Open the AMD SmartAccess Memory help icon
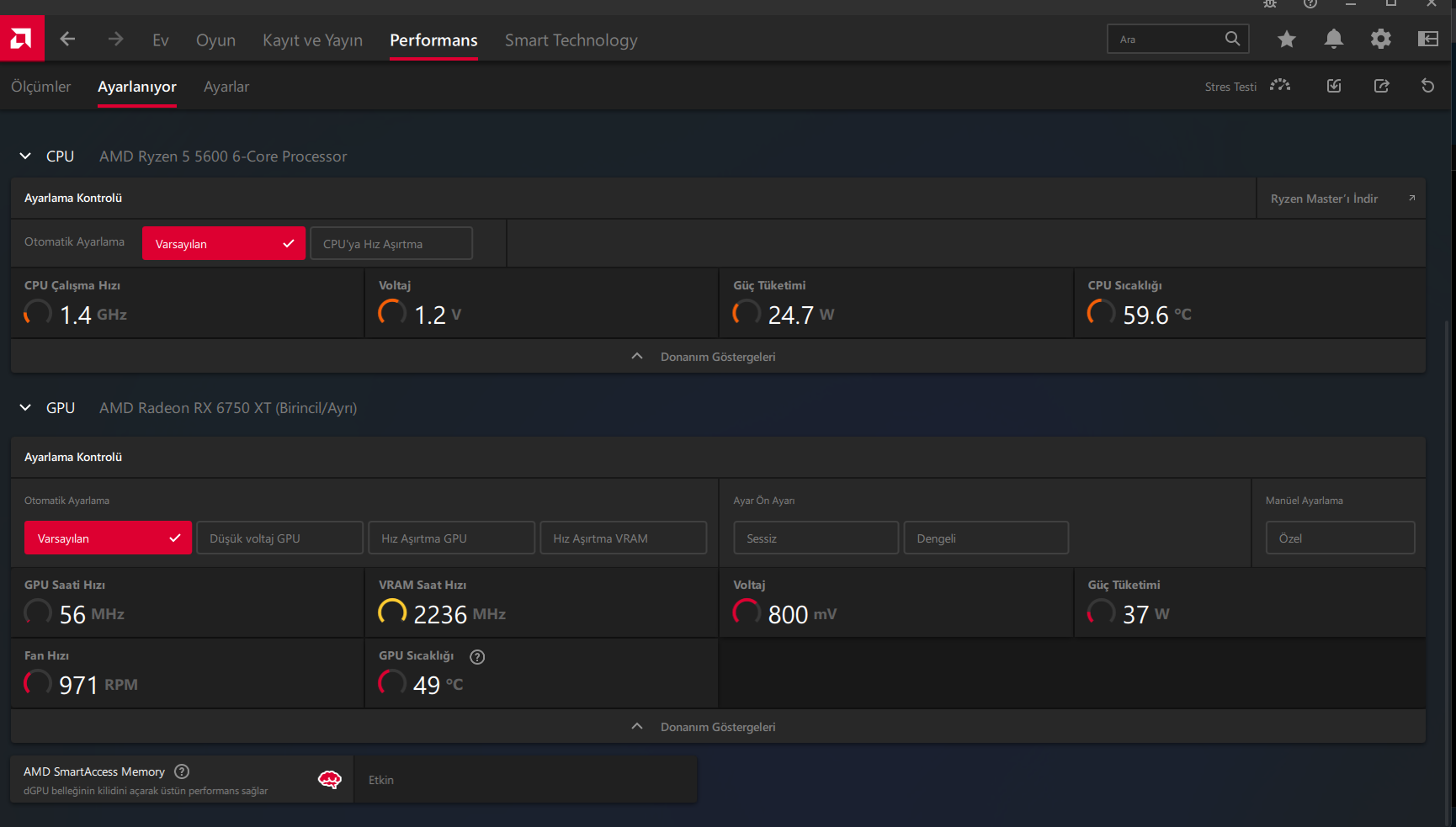Image resolution: width=1456 pixels, height=827 pixels. [x=182, y=771]
